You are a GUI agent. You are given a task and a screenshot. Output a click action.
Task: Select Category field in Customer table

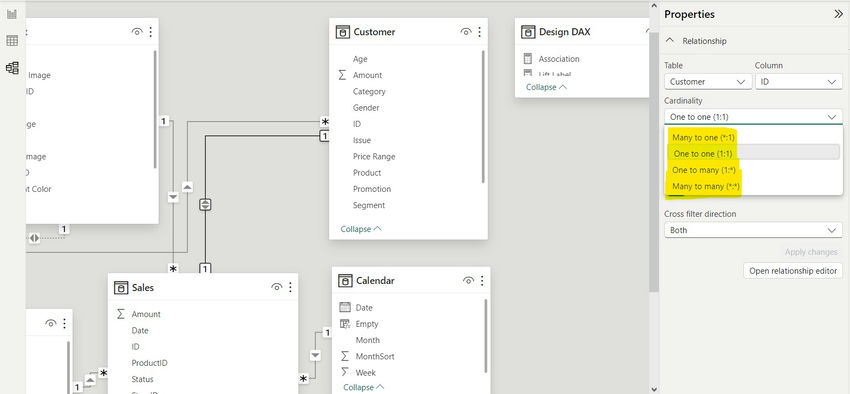[x=369, y=92]
